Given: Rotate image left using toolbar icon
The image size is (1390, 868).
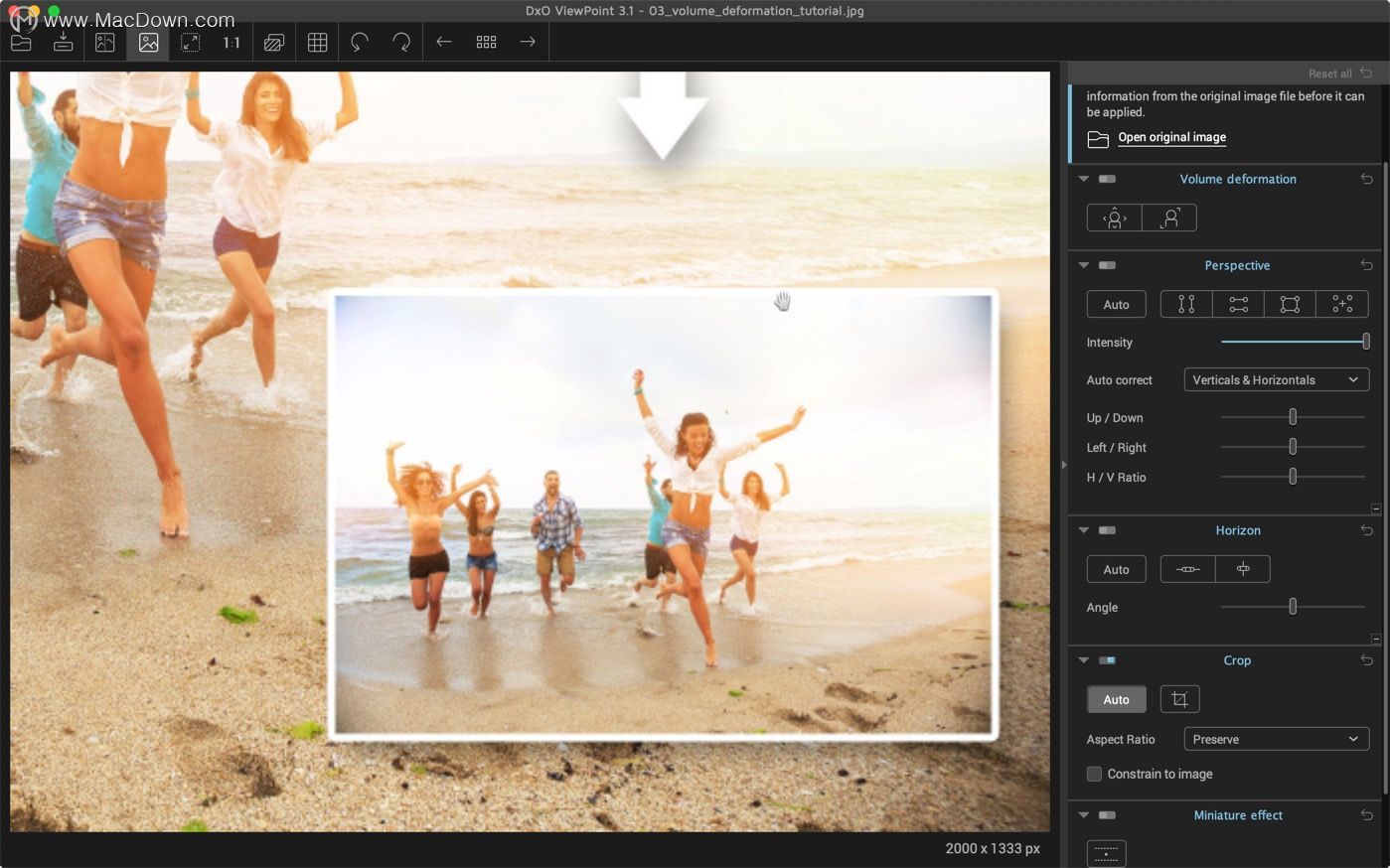Looking at the screenshot, I should [x=360, y=43].
